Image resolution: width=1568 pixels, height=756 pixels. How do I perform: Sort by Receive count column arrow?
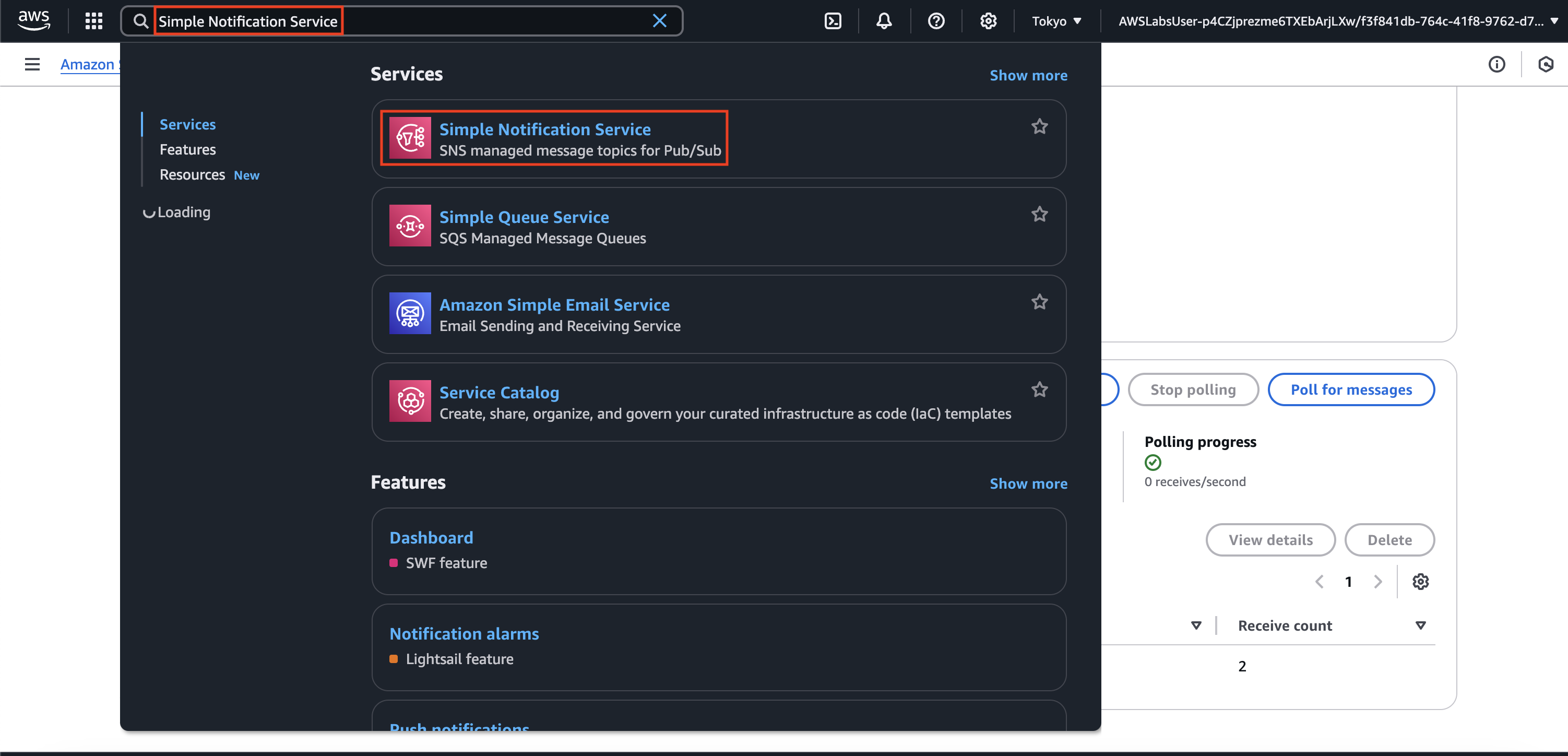coord(1420,626)
